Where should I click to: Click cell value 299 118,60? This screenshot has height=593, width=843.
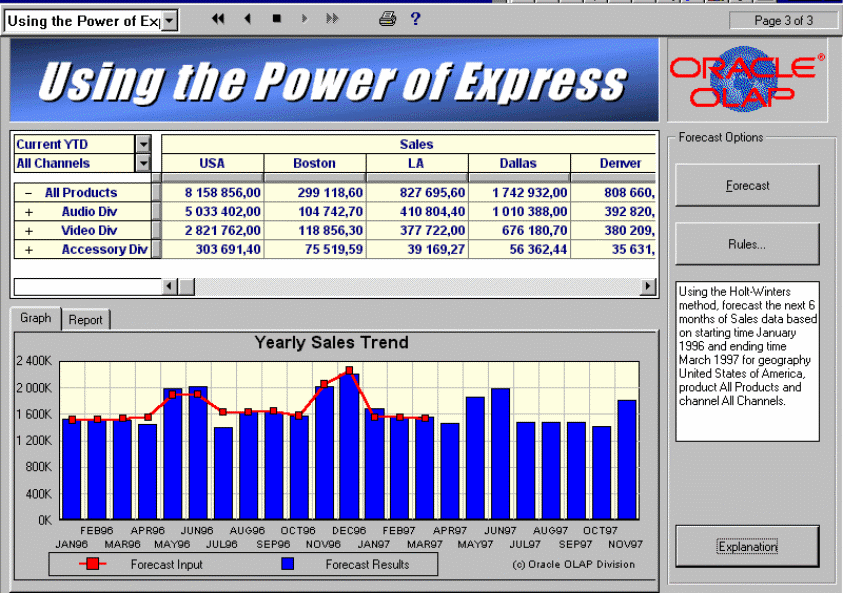[x=315, y=192]
